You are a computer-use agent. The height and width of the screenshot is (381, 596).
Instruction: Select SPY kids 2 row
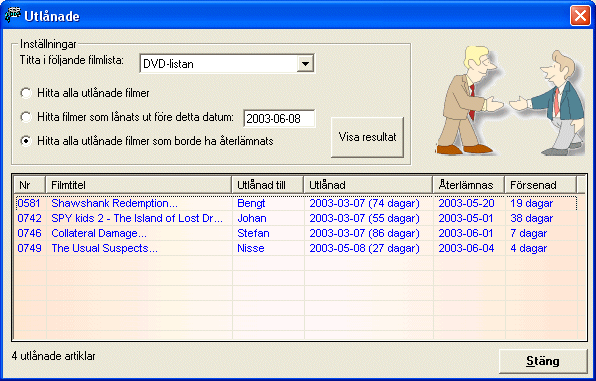[x=296, y=218]
